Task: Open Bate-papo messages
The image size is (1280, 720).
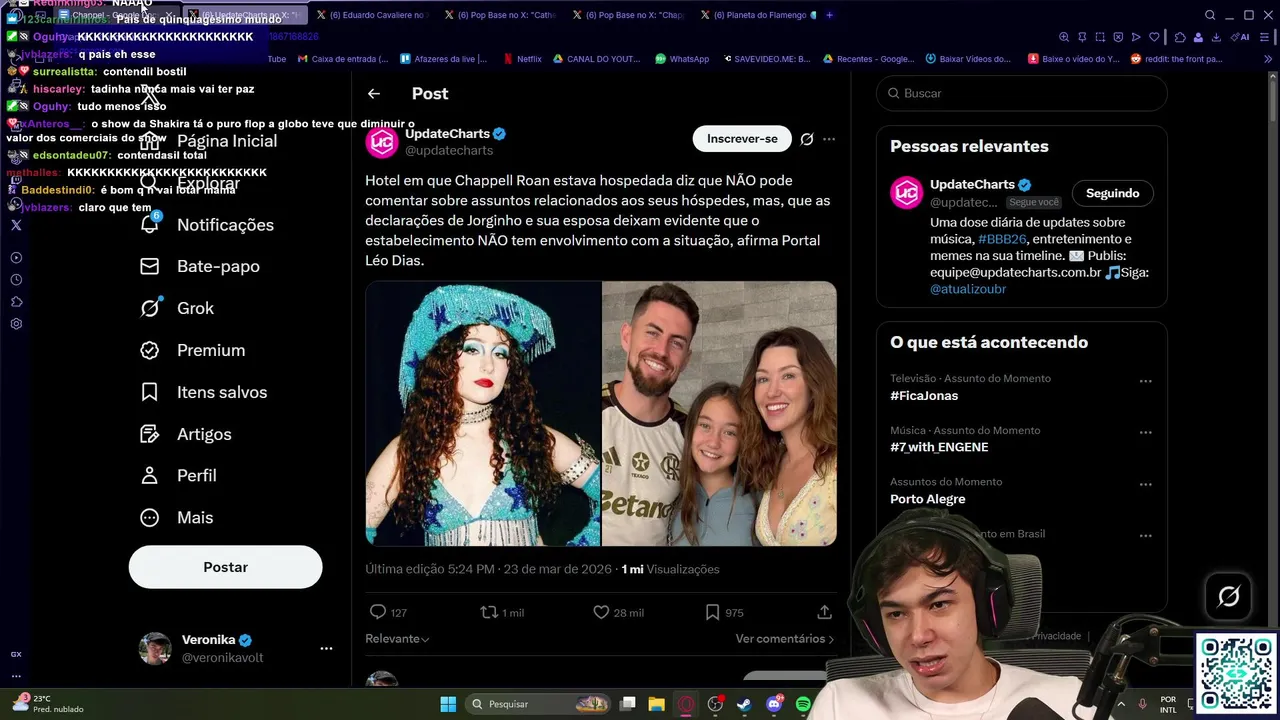Action: 218,266
